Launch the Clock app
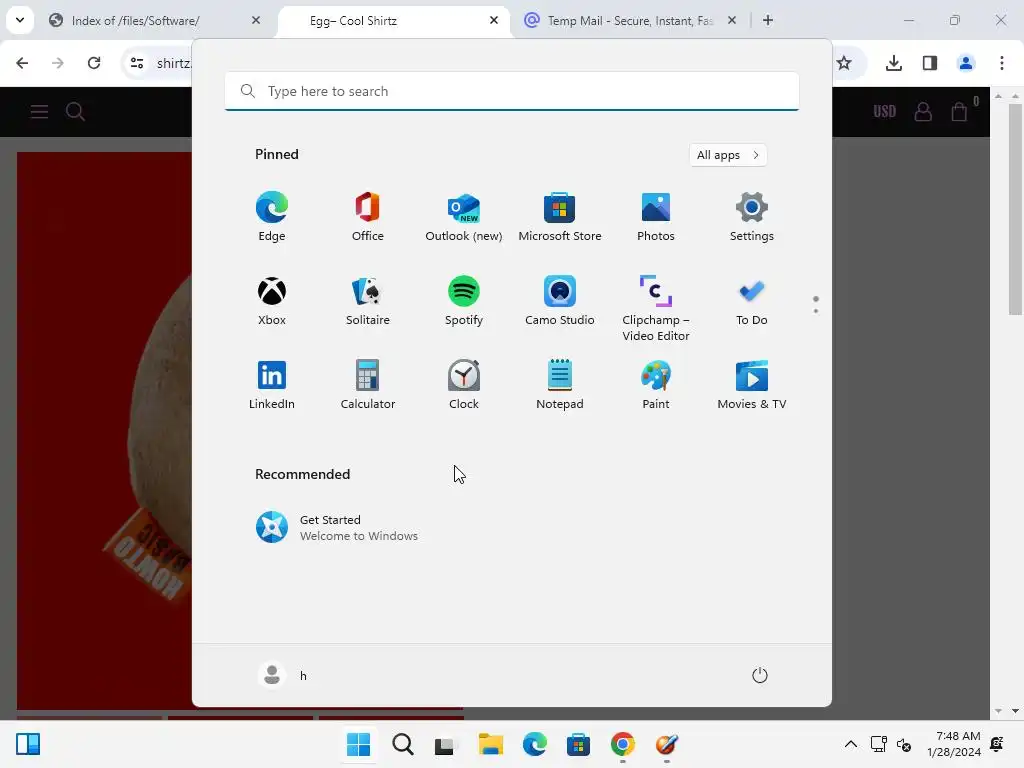The width and height of the screenshot is (1024, 768). (464, 385)
